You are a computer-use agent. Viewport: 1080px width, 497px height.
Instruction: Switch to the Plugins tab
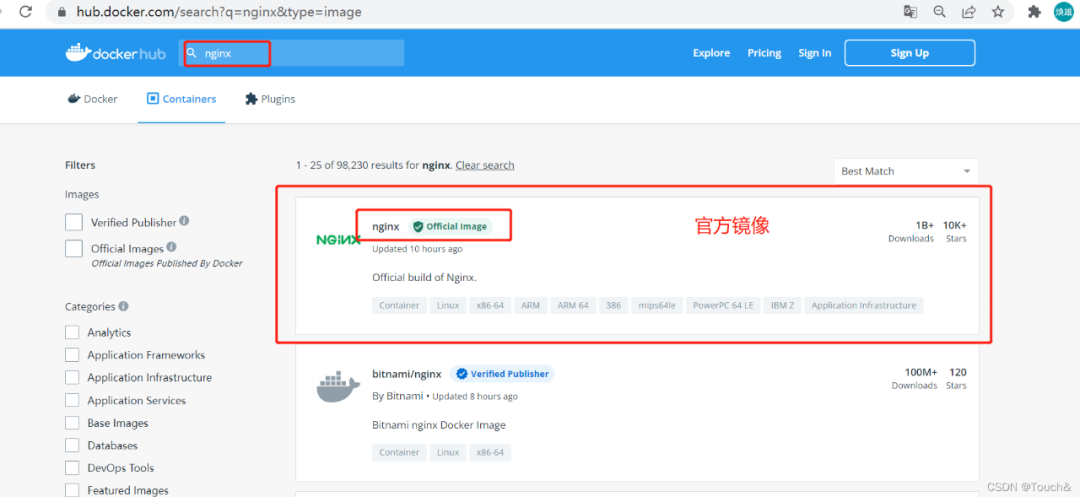[270, 99]
